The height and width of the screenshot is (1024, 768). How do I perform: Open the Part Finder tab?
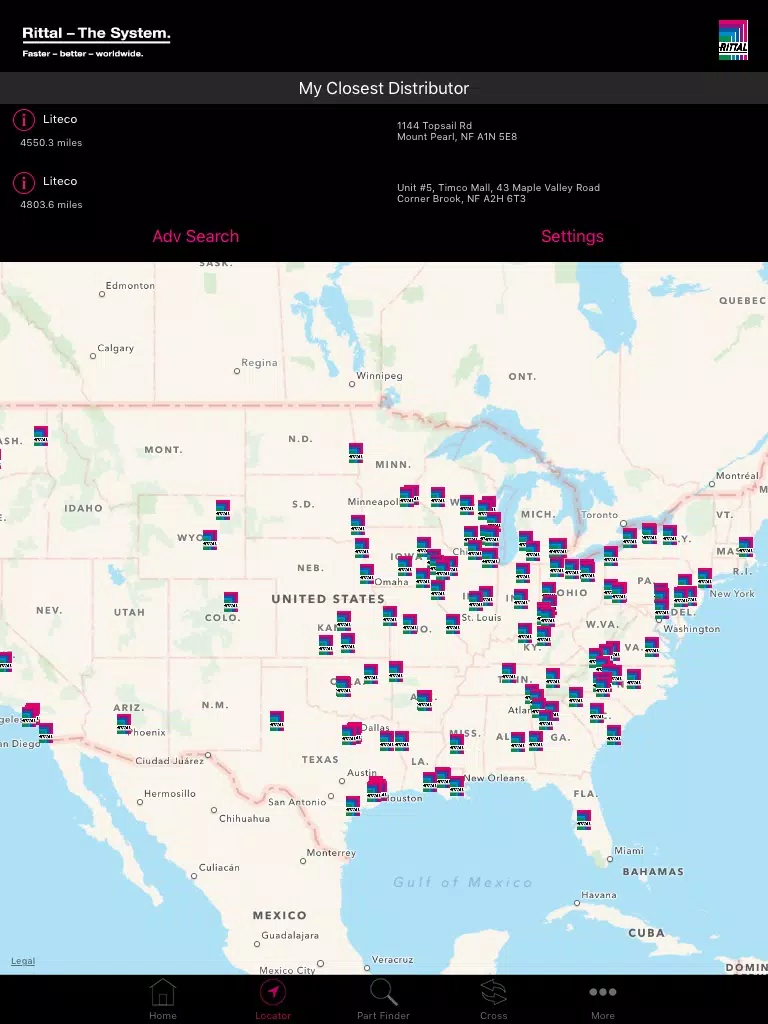pos(383,999)
